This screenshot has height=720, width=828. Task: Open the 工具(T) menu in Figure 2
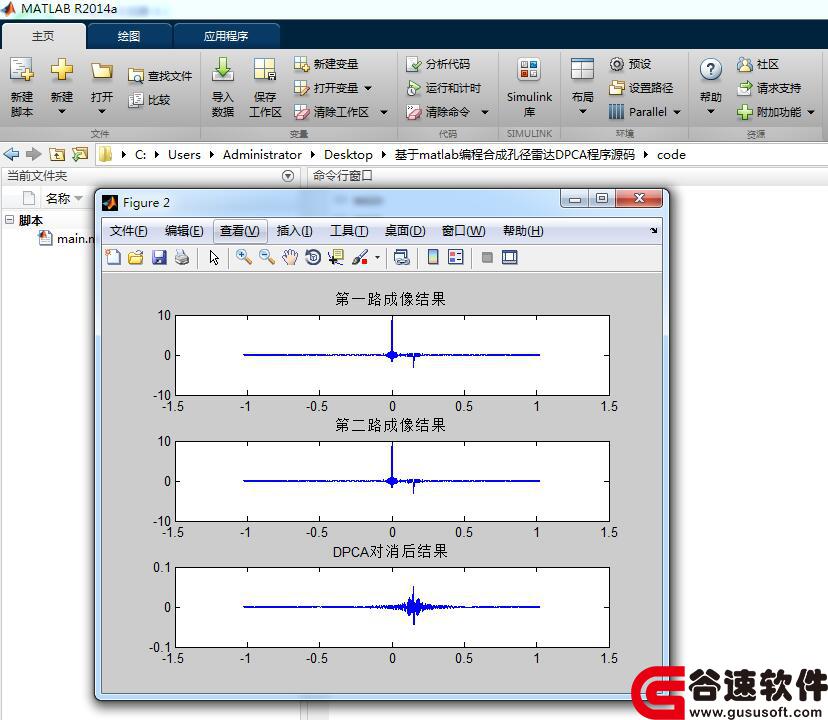349,231
